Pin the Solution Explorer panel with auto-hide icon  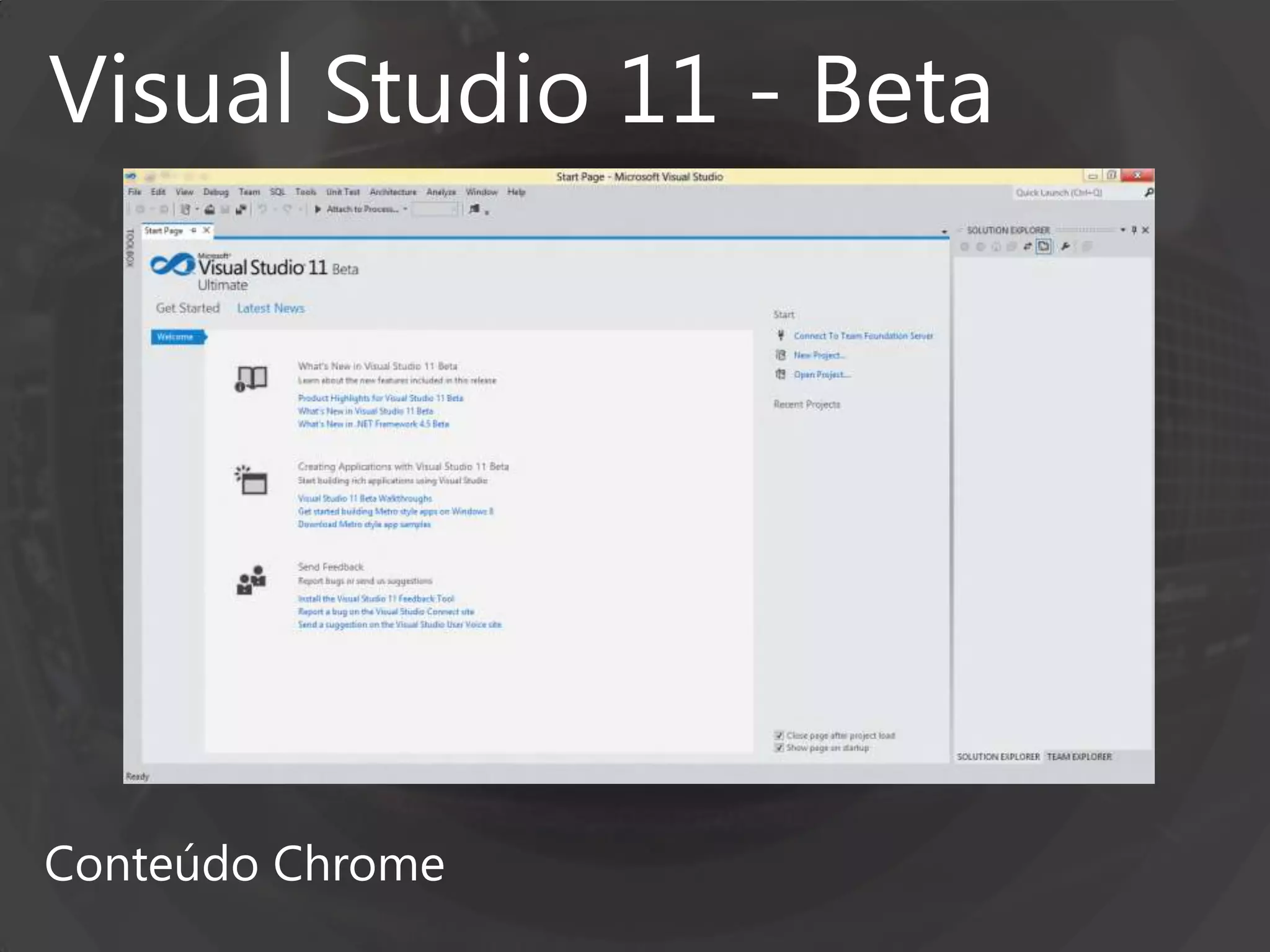point(1134,230)
